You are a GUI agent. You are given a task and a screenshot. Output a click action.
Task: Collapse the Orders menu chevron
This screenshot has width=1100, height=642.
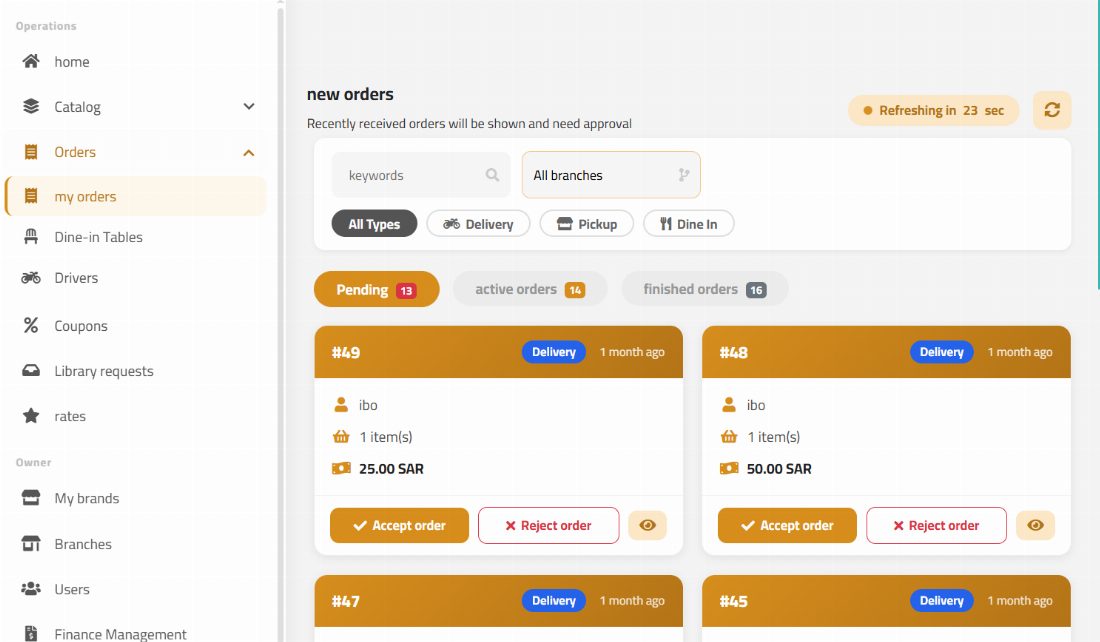pos(248,152)
